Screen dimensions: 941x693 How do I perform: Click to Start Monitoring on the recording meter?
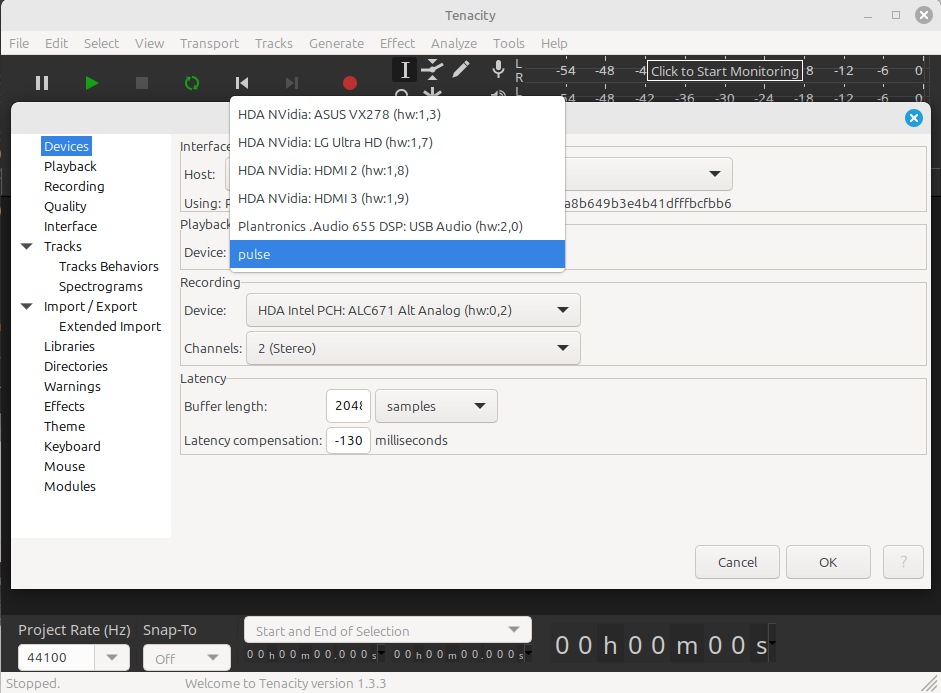(x=724, y=71)
